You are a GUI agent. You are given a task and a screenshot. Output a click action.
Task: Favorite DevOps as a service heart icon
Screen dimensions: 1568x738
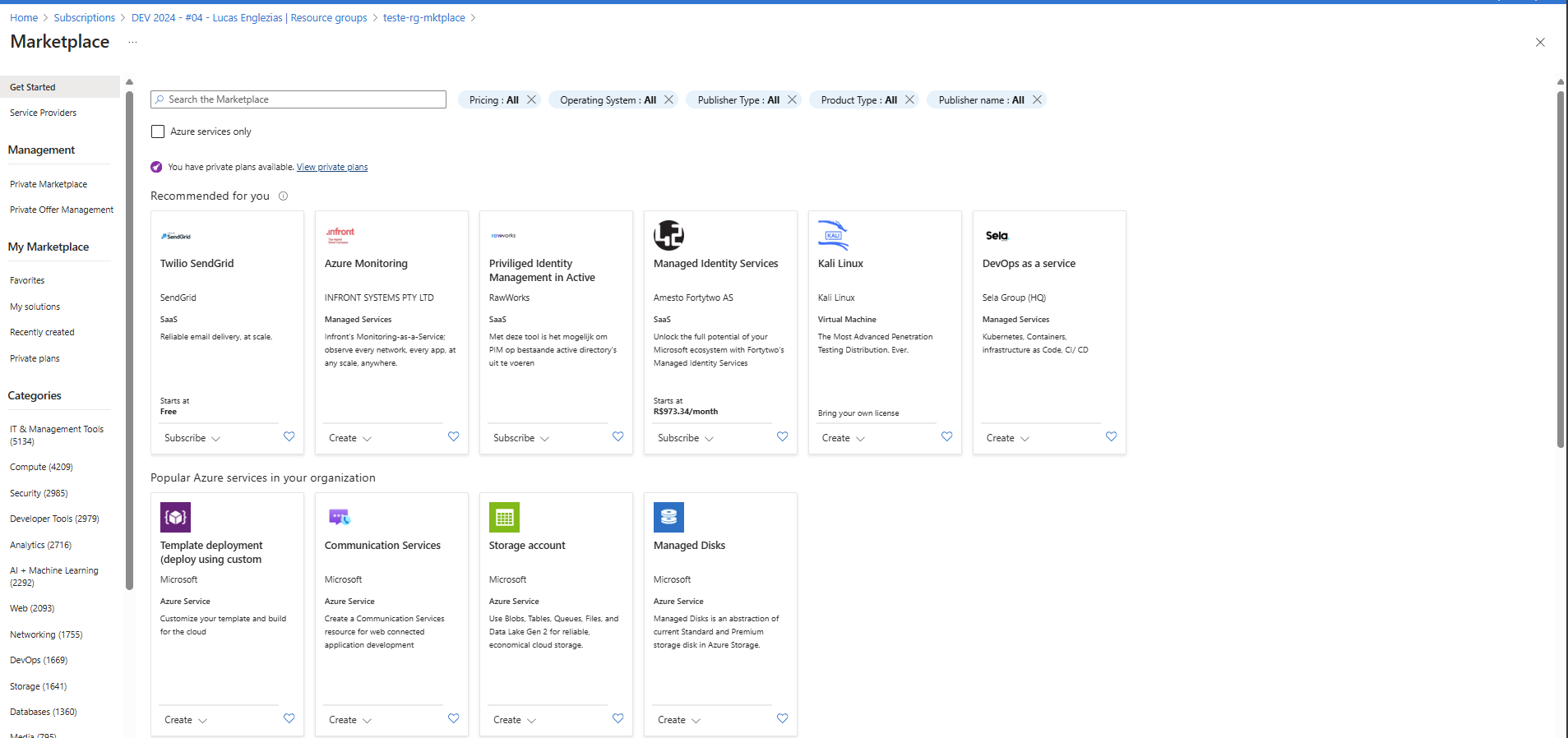1111,436
